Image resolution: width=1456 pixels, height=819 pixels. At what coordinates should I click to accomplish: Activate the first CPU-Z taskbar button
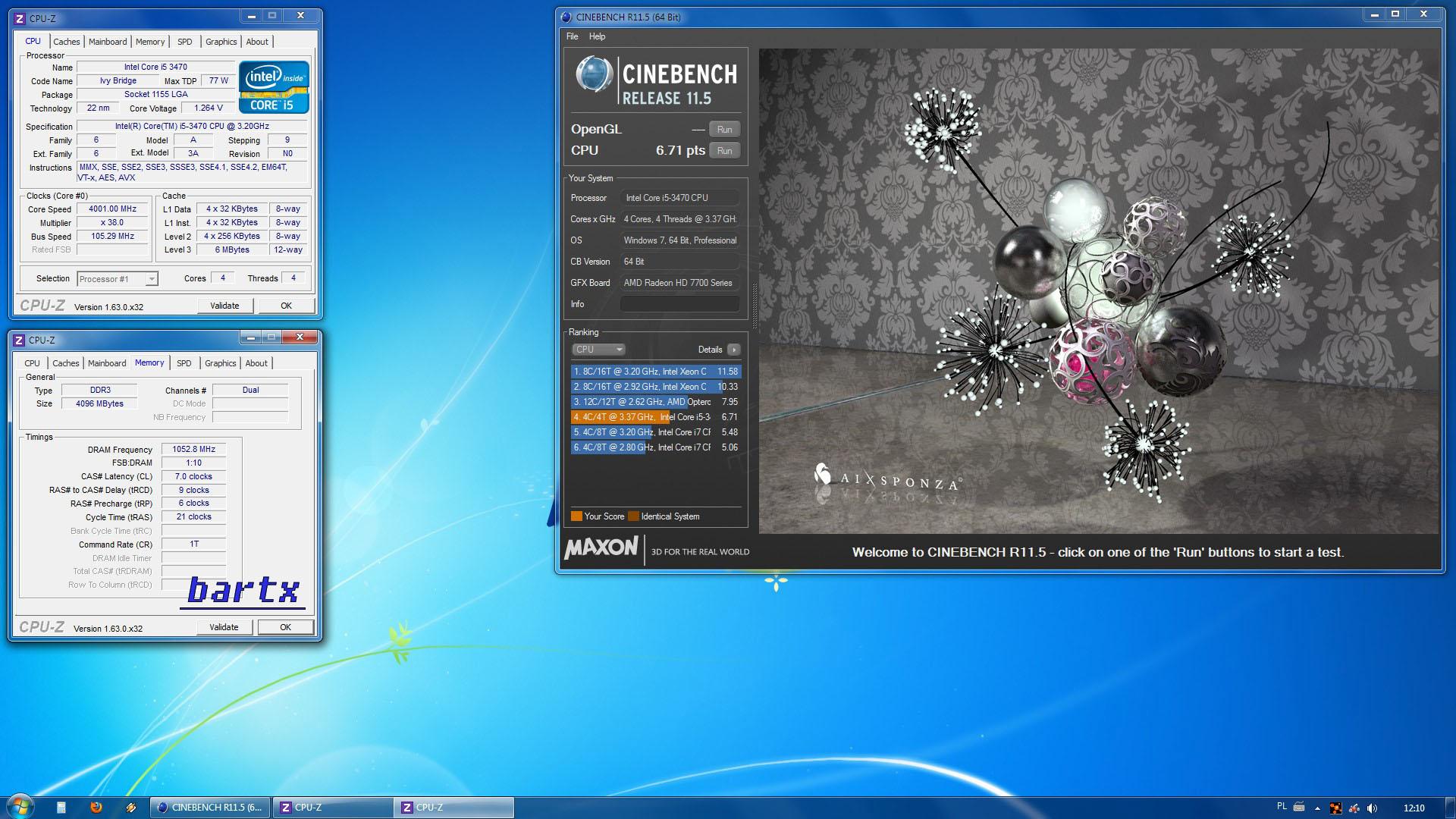click(333, 808)
